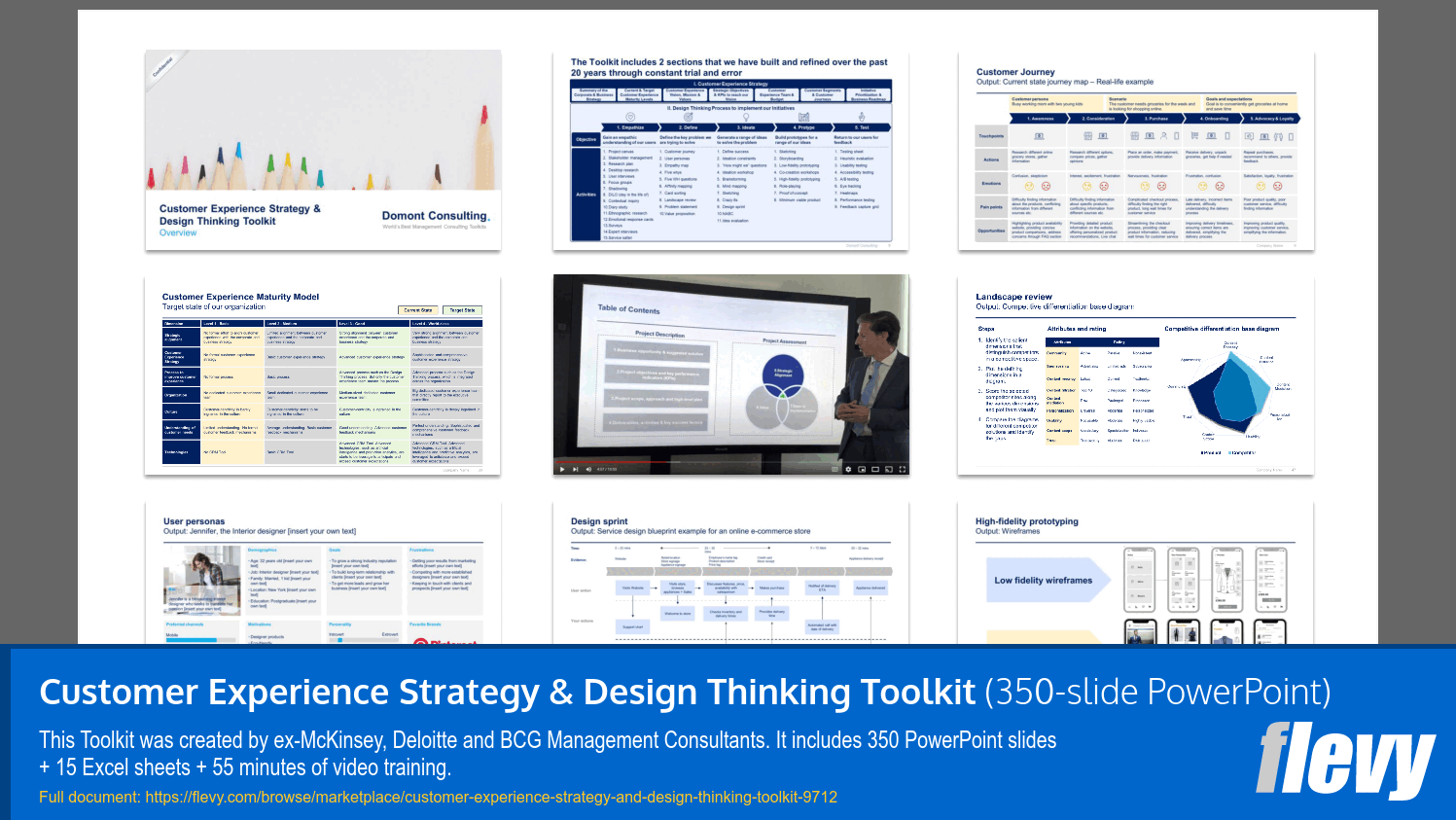Click the laptop touchpoint icon under Awareness
This screenshot has width=1456, height=820.
(x=1039, y=136)
